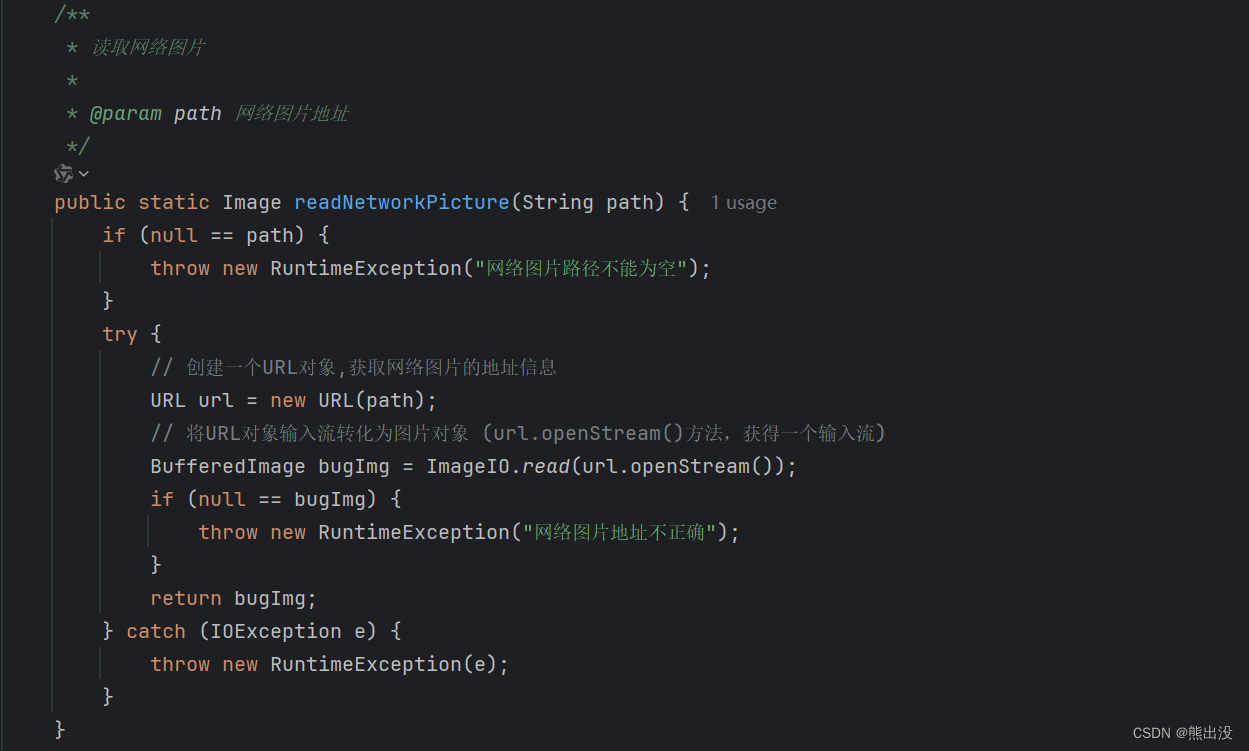The image size is (1249, 751).
Task: Click the "String" parameter type in the signature
Action: [558, 202]
